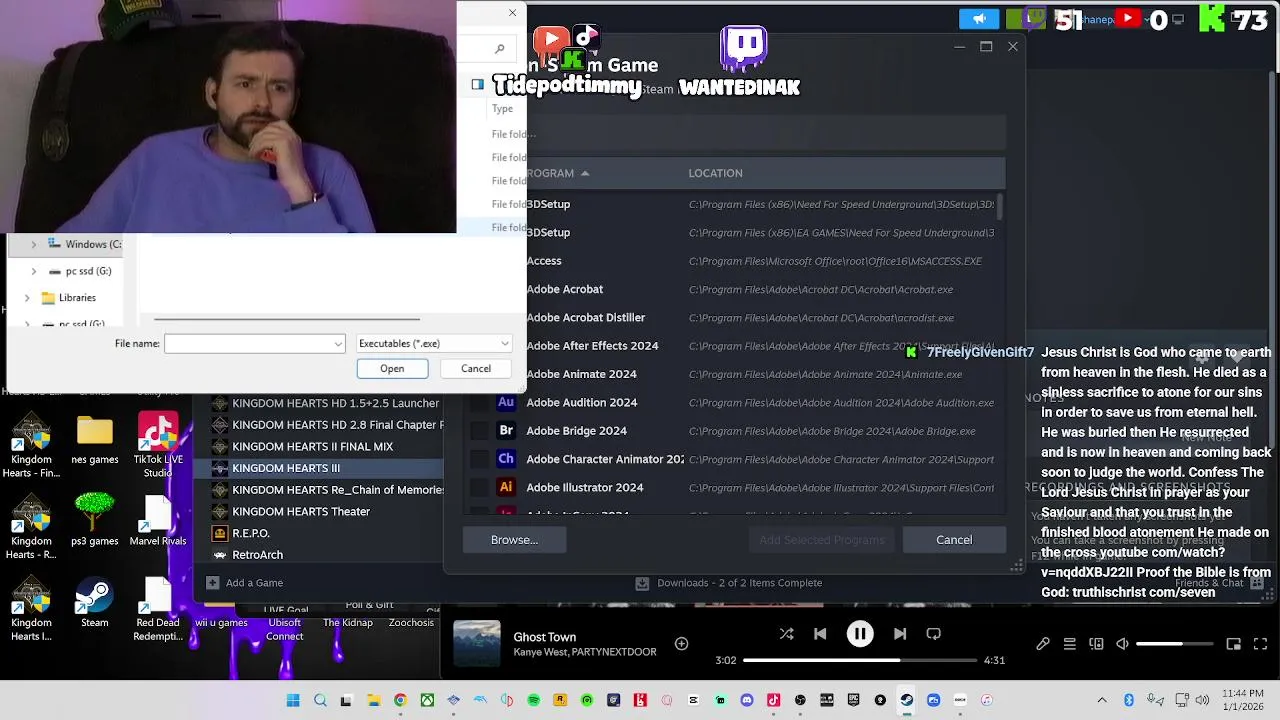The image size is (1280, 720).
Task: Open the TikTok LIVE Studio desktop shortcut
Action: click(158, 445)
